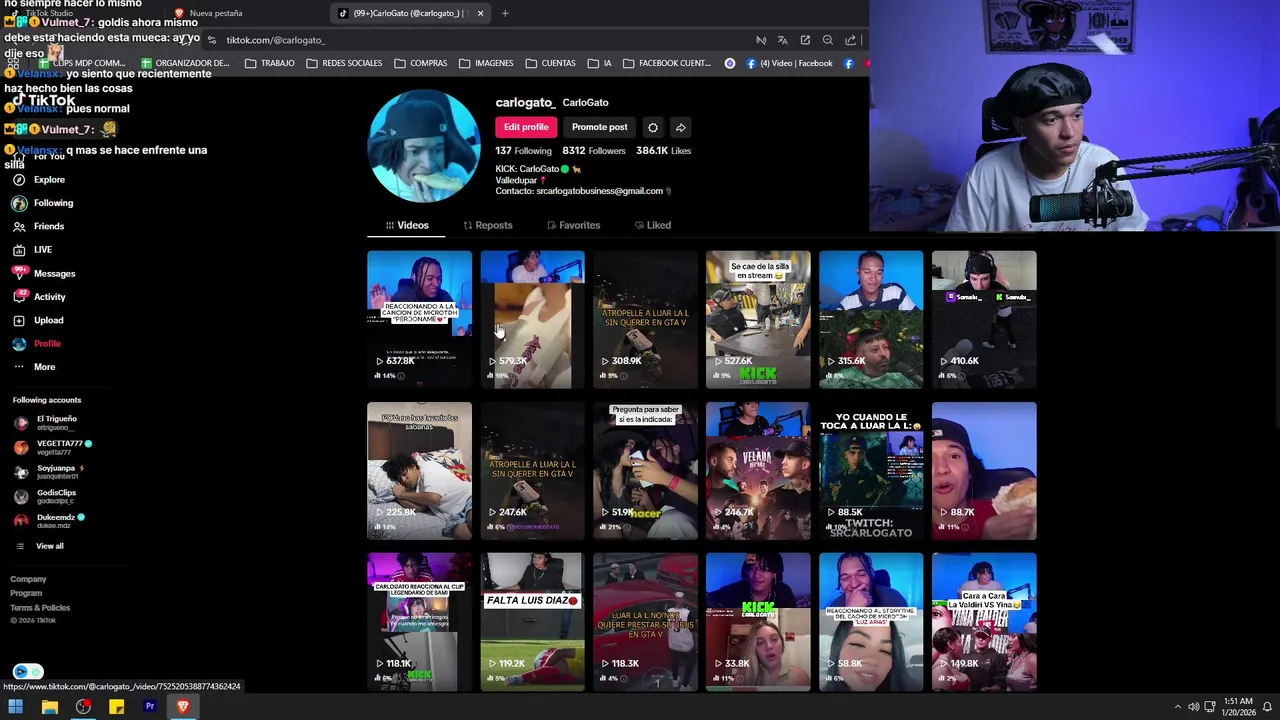Viewport: 1280px width, 720px height.
Task: Switch to the Nueva pestaña browser tab
Action: [x=213, y=13]
